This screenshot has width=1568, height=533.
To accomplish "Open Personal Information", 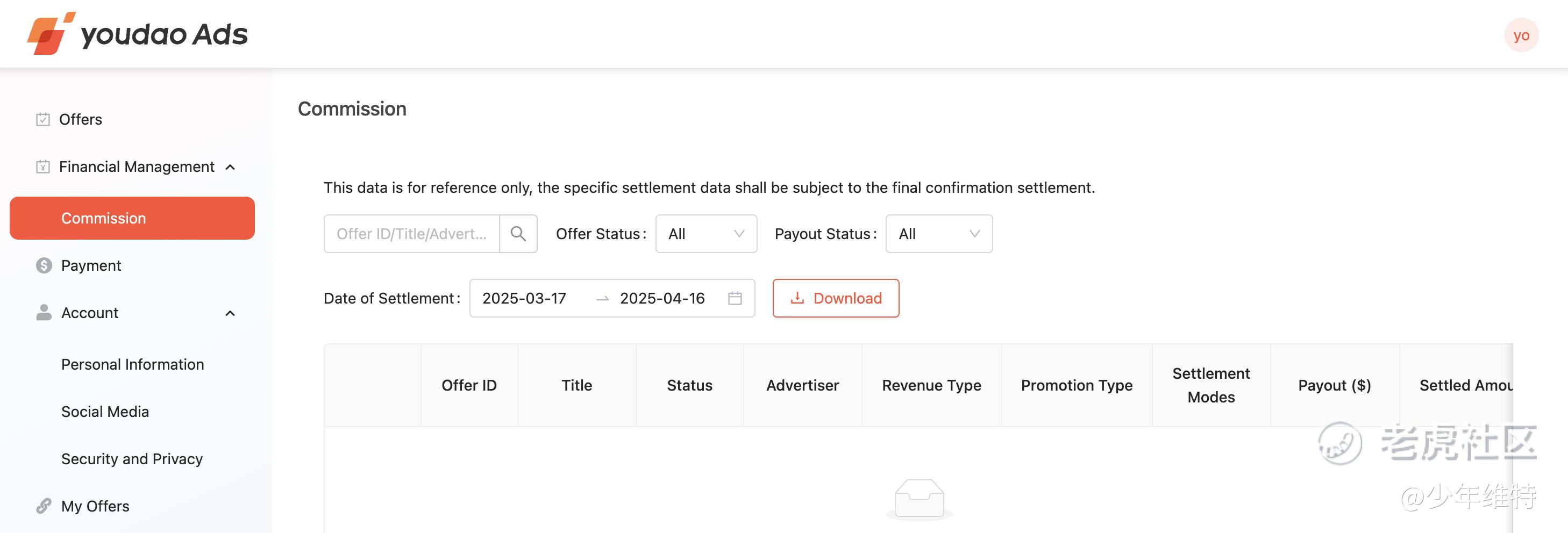I will (133, 364).
